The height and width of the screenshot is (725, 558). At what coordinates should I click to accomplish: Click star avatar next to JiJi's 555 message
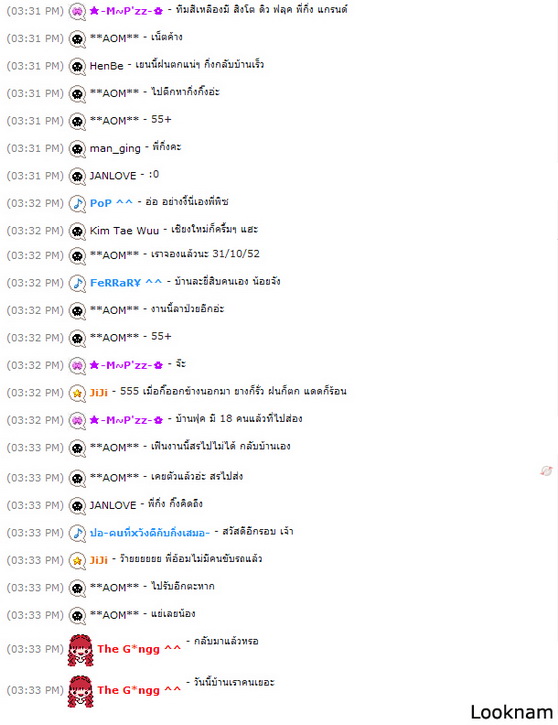point(77,393)
